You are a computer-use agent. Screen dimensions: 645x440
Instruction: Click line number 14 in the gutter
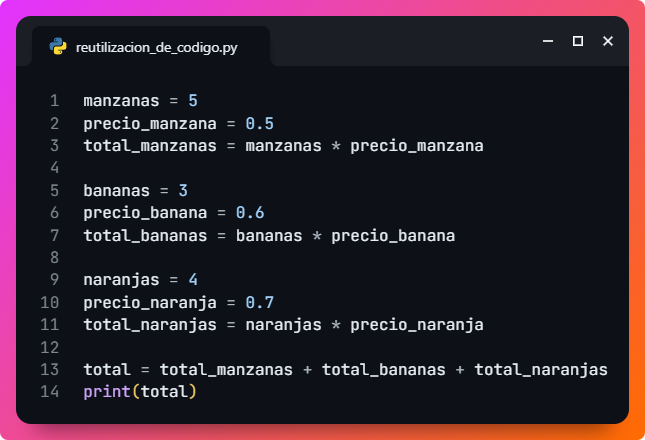(50, 393)
